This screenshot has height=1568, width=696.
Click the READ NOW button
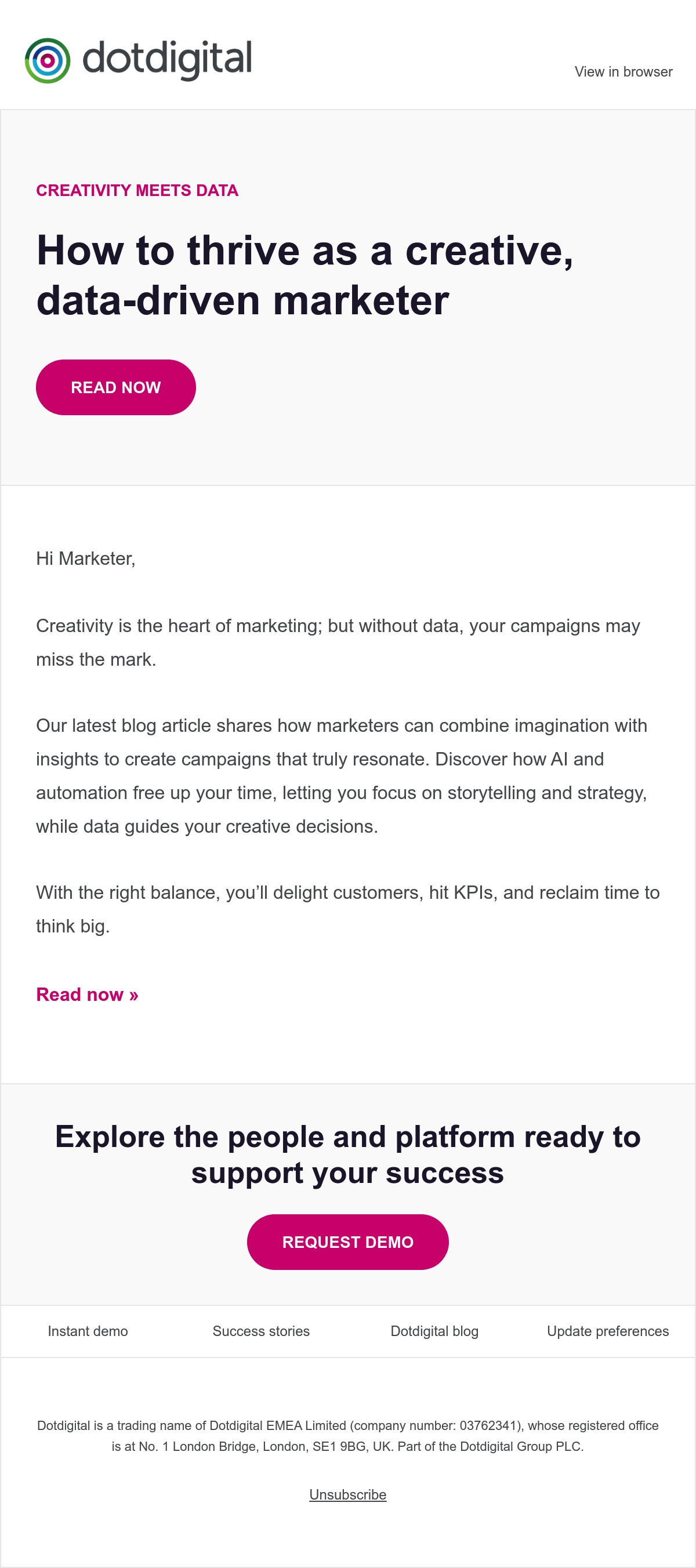coord(115,387)
